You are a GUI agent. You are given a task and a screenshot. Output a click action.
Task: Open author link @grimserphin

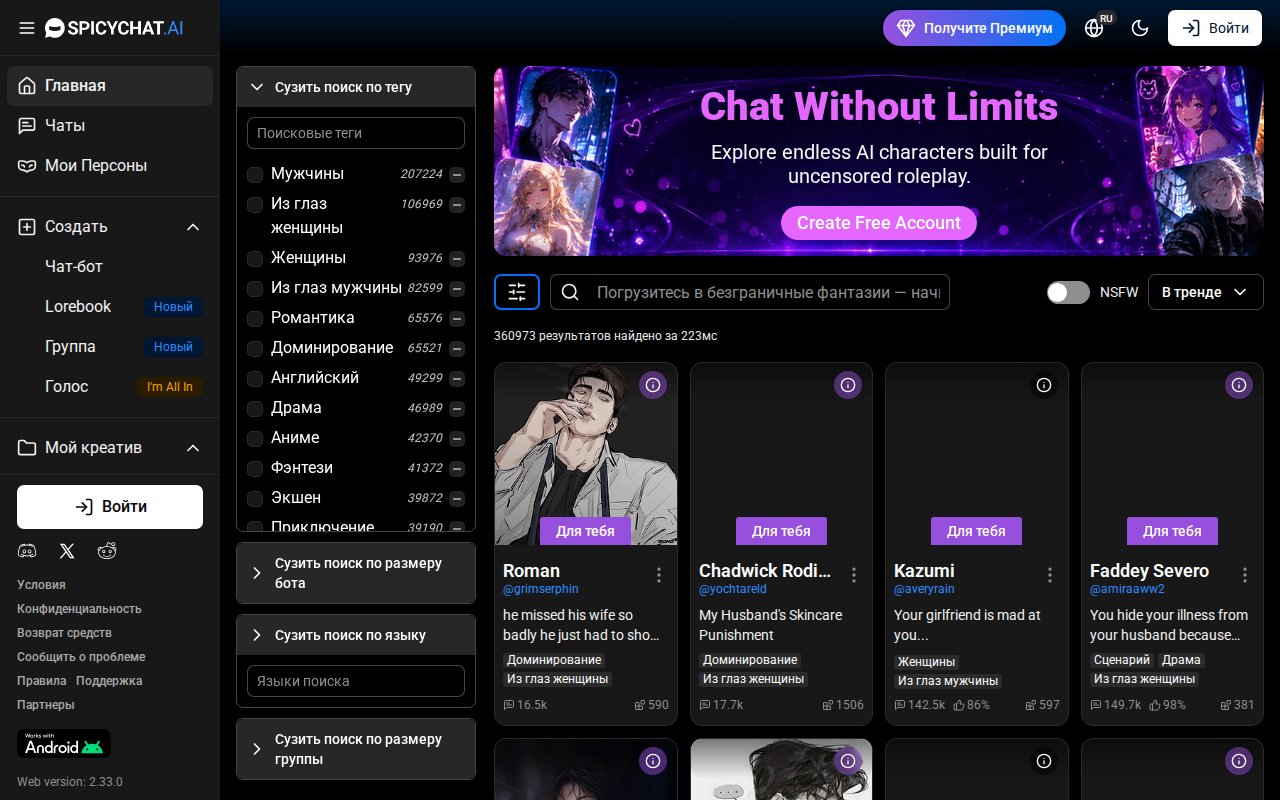pos(541,590)
